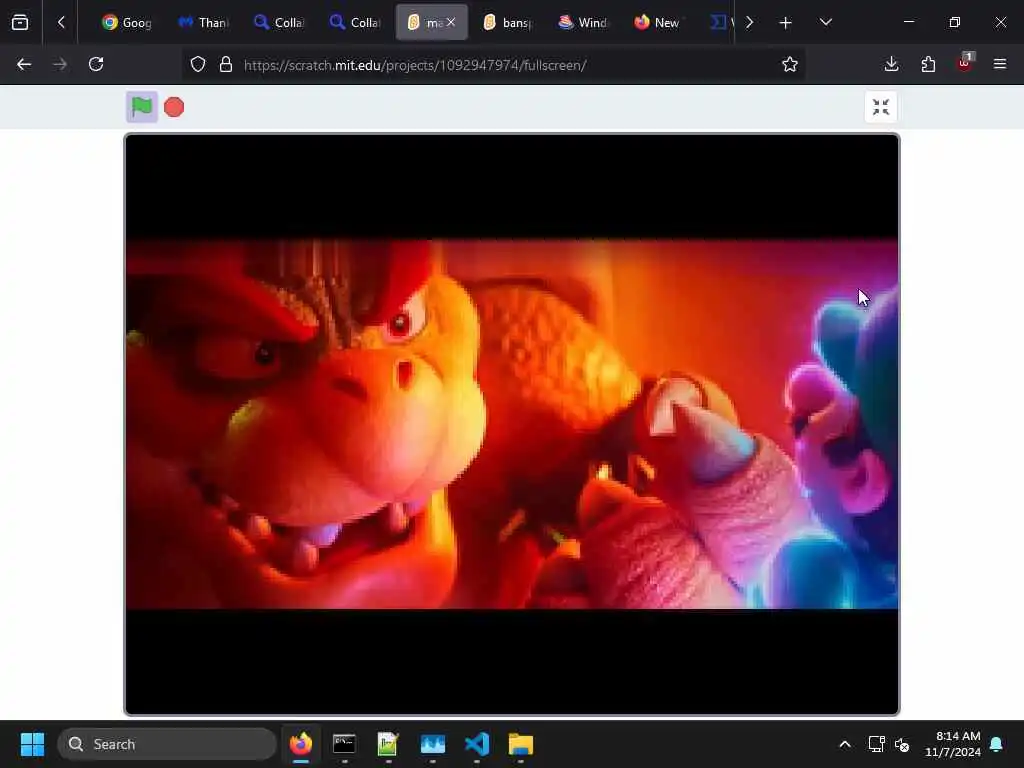Minimize the Firefox window
The height and width of the screenshot is (768, 1024).
(909, 23)
